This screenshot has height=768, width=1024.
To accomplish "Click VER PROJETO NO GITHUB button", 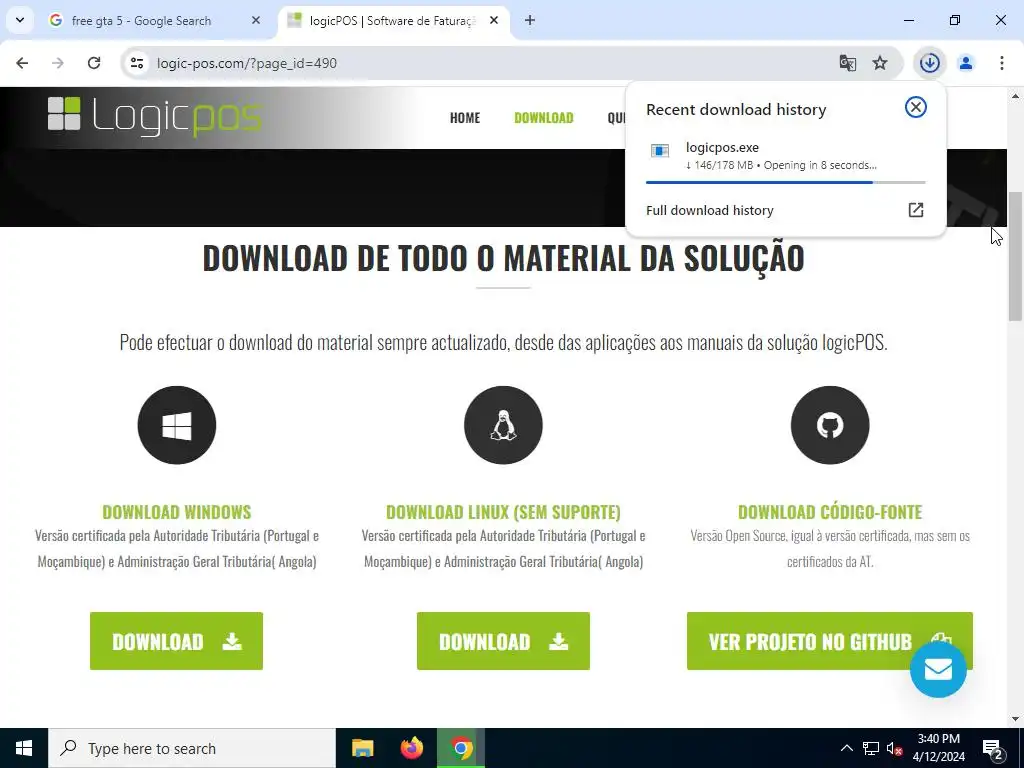I will click(x=829, y=641).
